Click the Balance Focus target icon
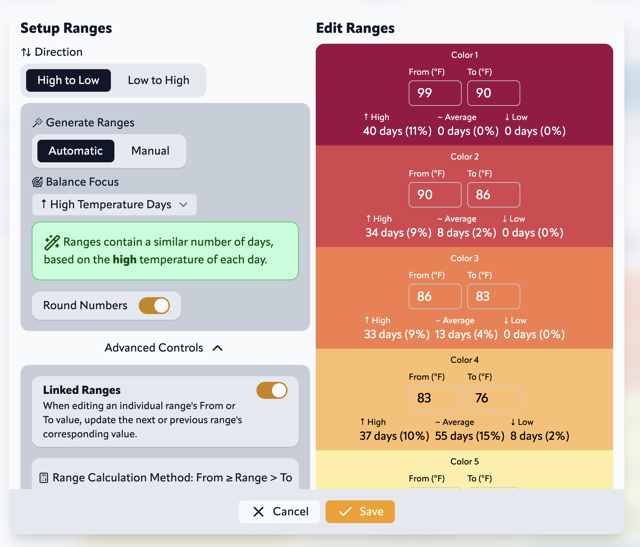 coord(37,182)
